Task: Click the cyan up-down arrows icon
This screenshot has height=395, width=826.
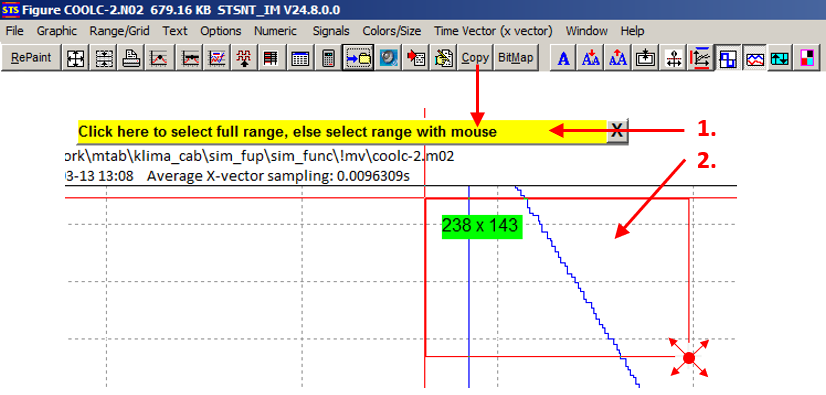Action: point(780,58)
